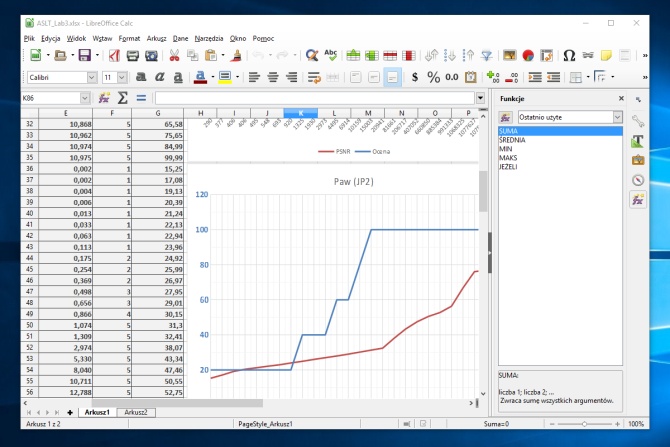670x447 pixels.
Task: Click the AutoFilter funnel icon
Action: point(486,55)
